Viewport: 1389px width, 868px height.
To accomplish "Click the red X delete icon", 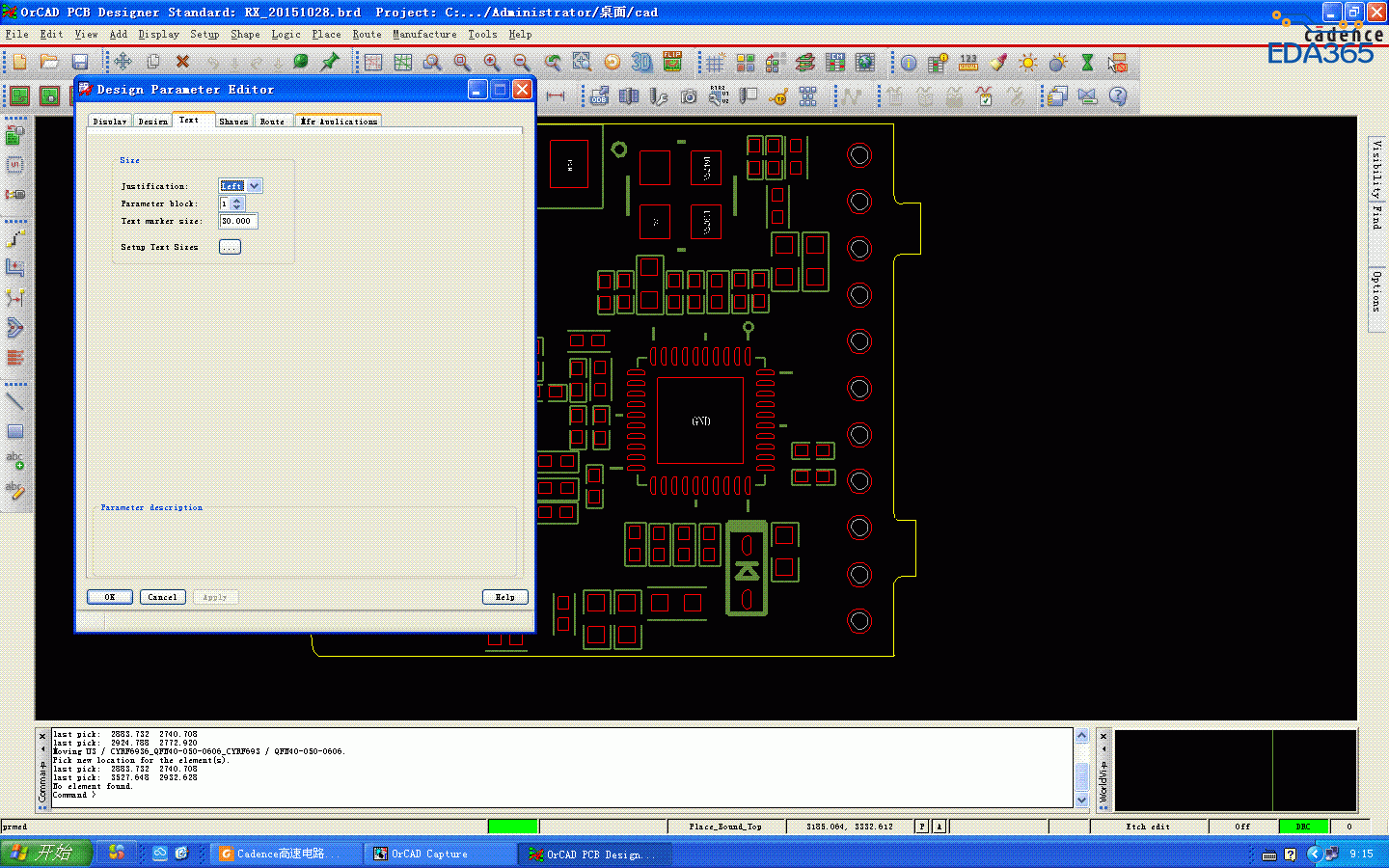I will pos(182,62).
